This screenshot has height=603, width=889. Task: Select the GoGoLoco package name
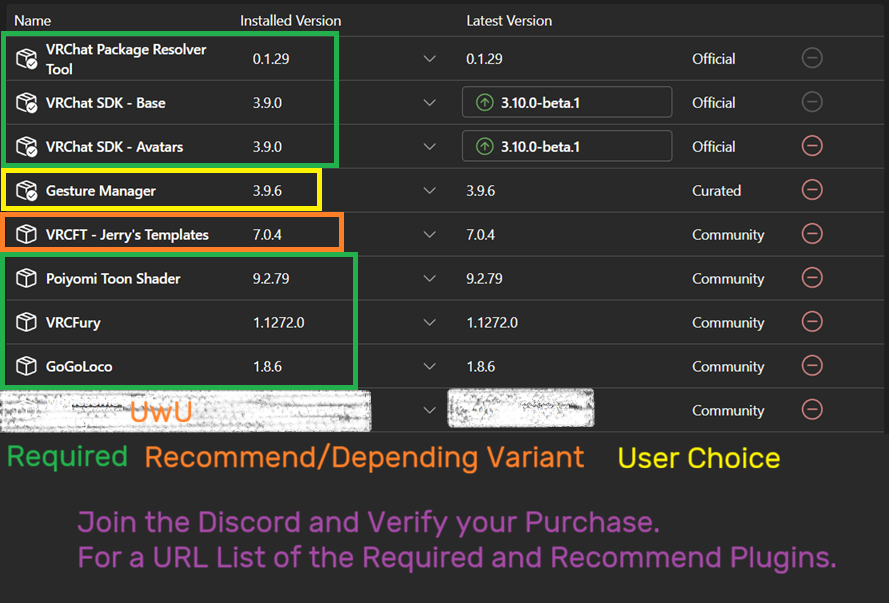coord(79,367)
